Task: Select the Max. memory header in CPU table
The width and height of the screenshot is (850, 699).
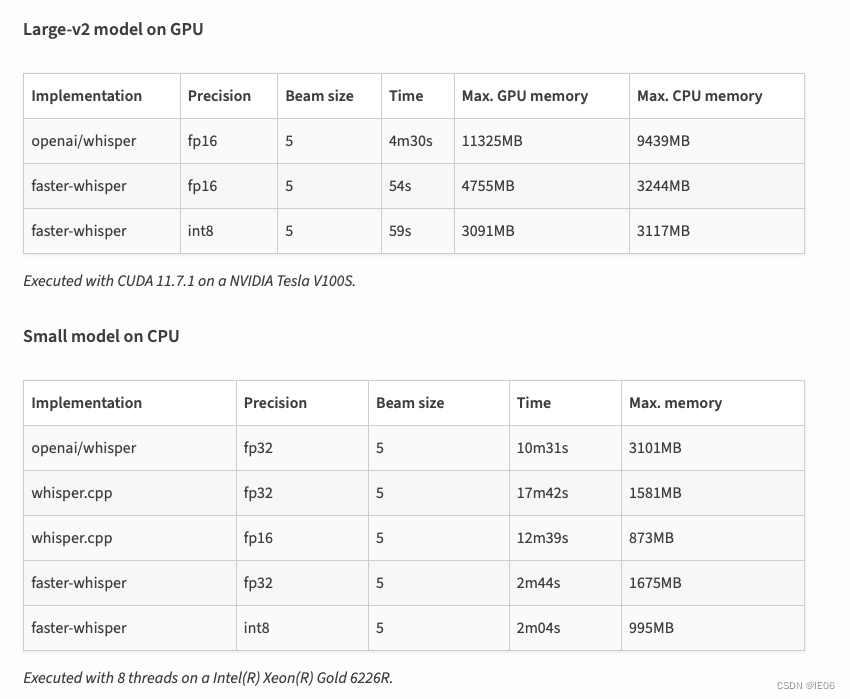Action: pos(712,403)
